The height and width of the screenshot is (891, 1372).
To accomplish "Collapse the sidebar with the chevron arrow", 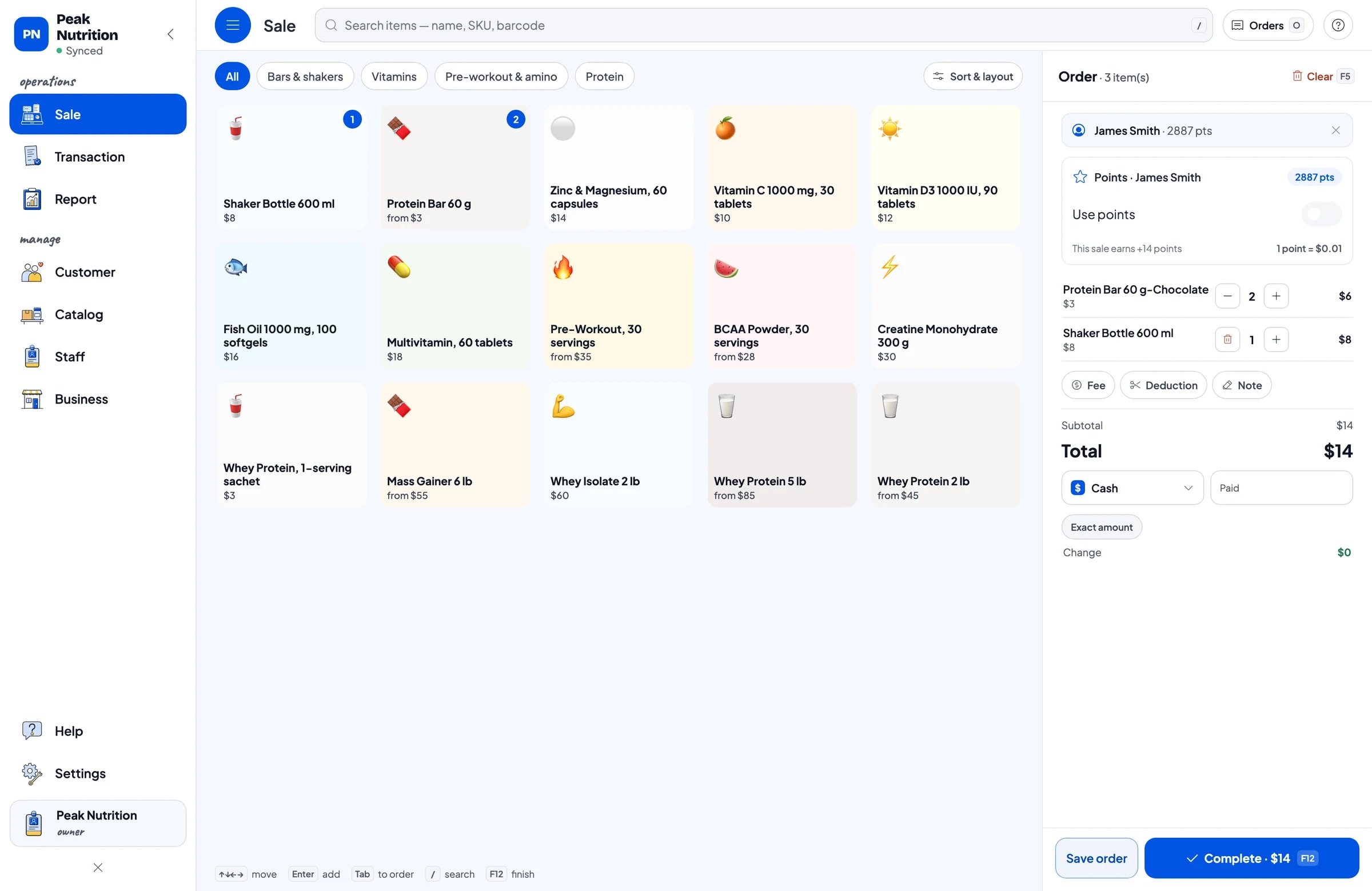I will pyautogui.click(x=170, y=34).
